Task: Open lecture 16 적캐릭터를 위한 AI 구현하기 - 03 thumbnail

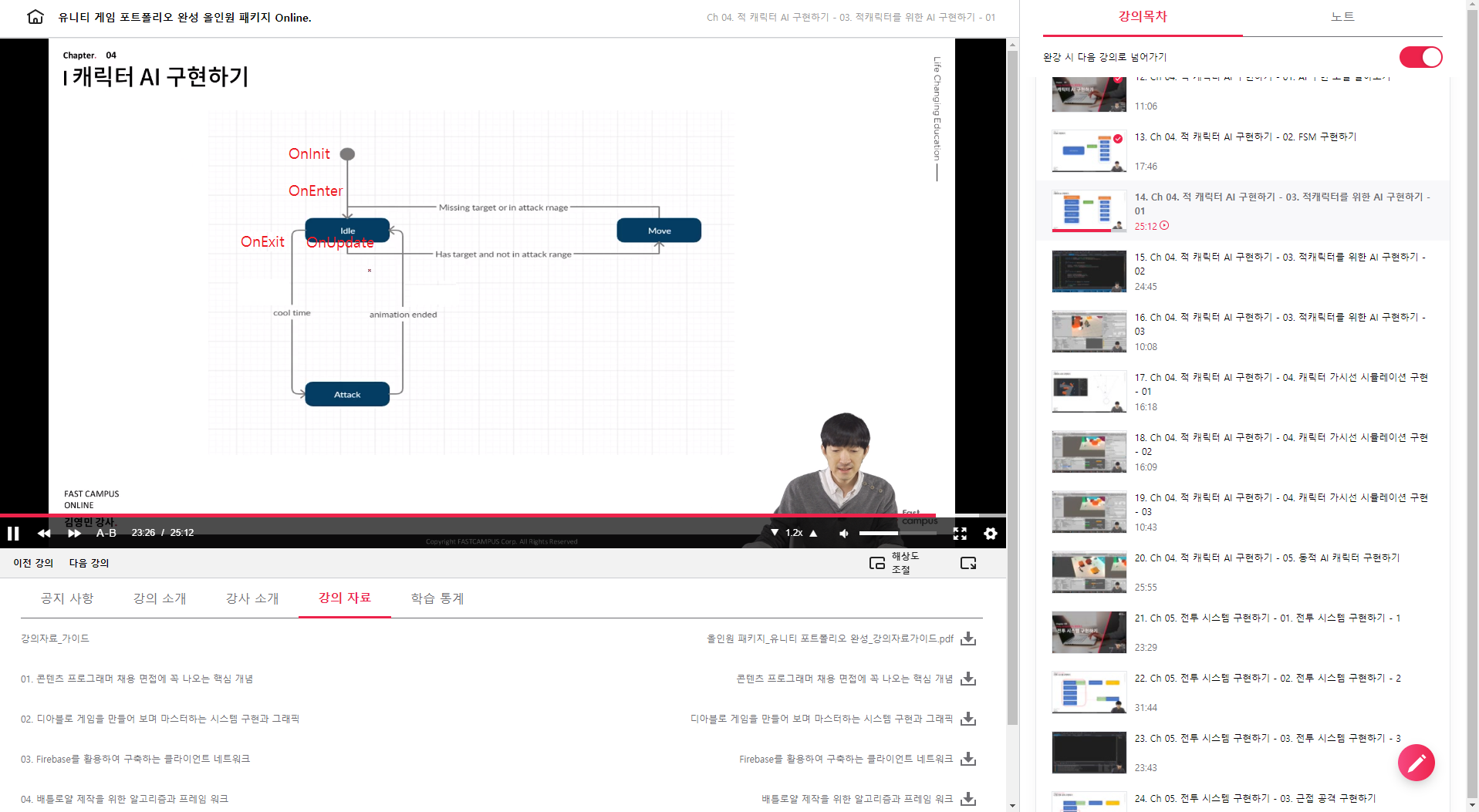Action: click(x=1089, y=332)
